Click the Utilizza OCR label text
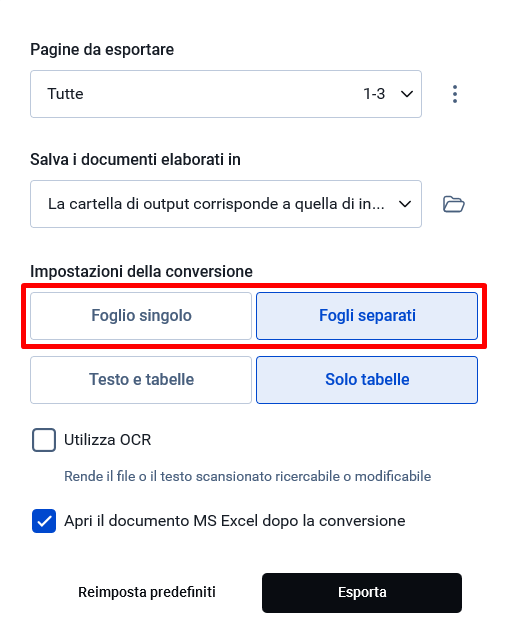 coord(107,440)
